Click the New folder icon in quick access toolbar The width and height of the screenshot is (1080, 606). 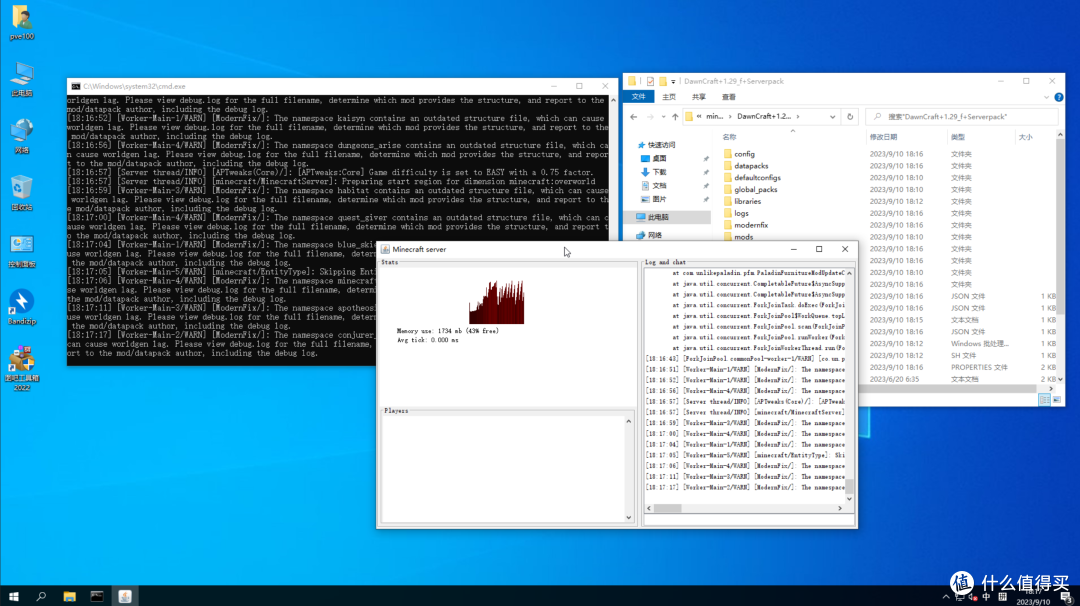tap(663, 81)
